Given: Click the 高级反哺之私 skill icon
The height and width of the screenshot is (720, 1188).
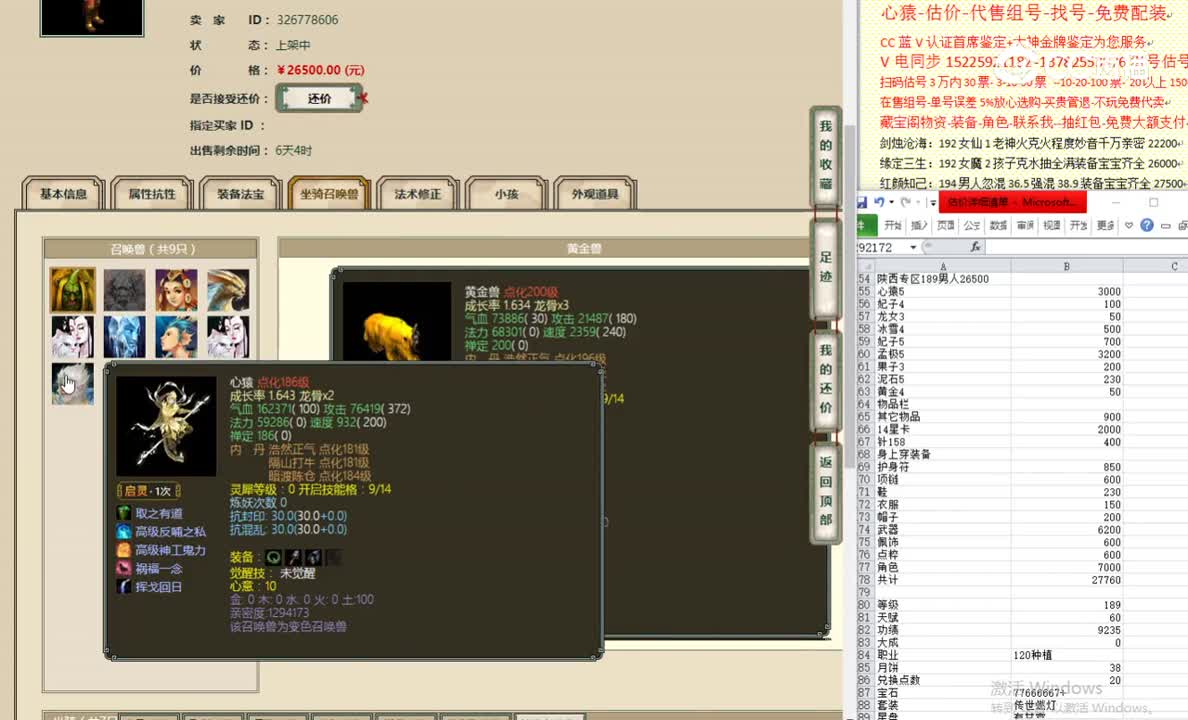Looking at the screenshot, I should [x=123, y=531].
